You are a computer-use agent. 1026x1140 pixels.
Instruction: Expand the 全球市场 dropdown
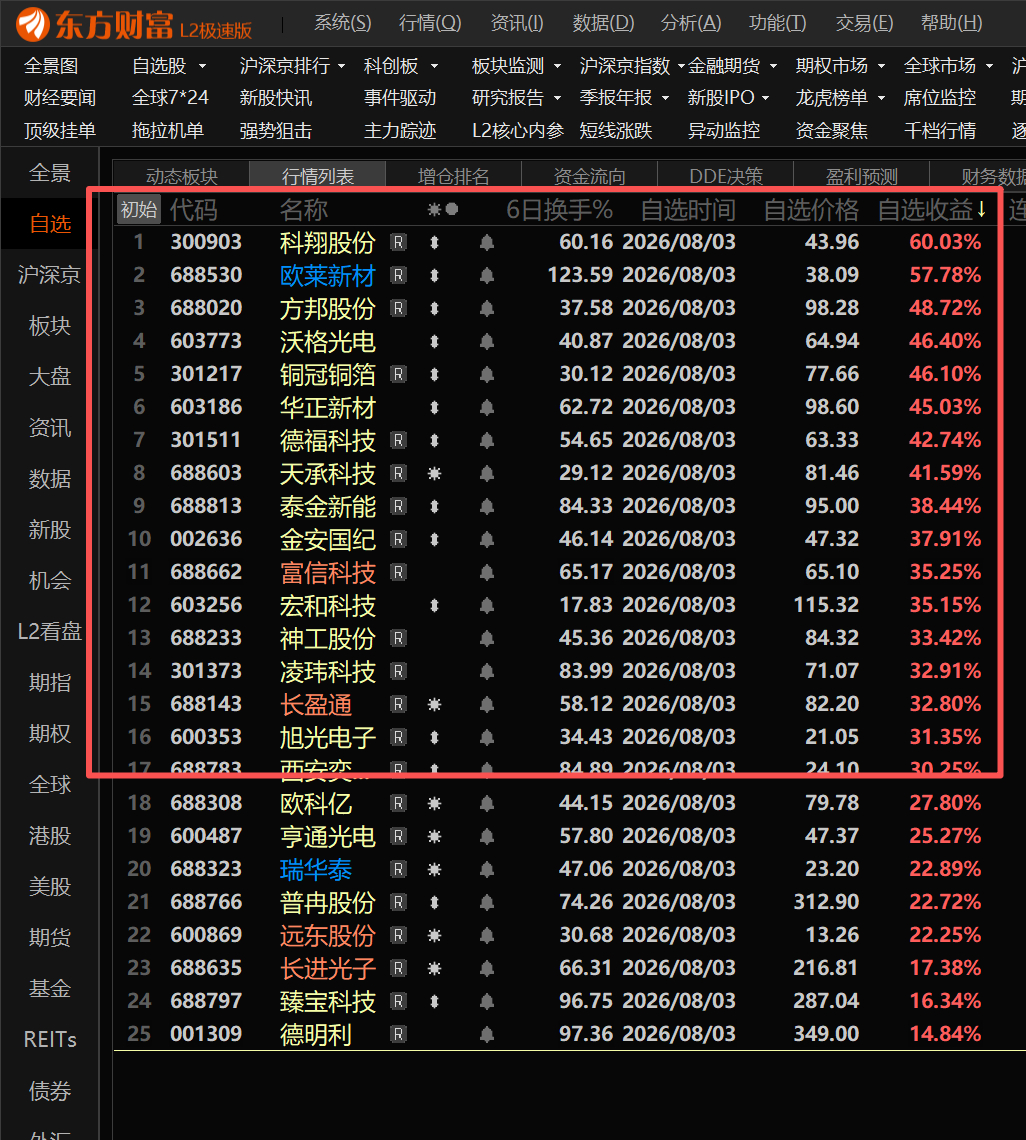click(989, 66)
